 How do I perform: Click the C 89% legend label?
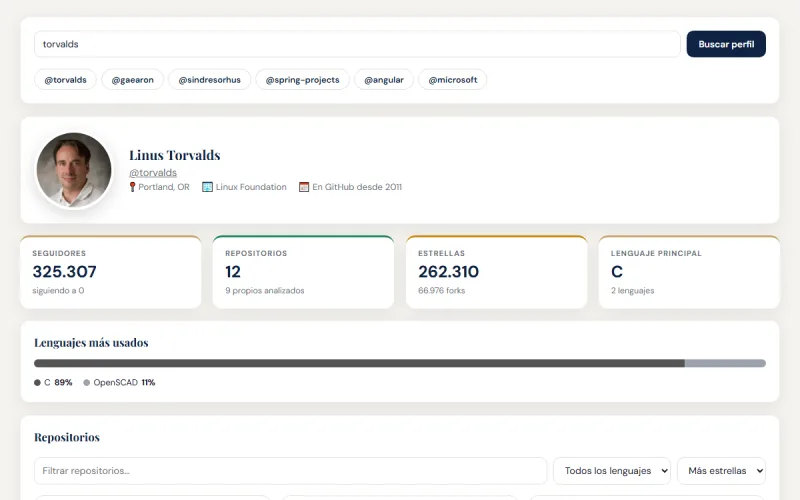58,383
